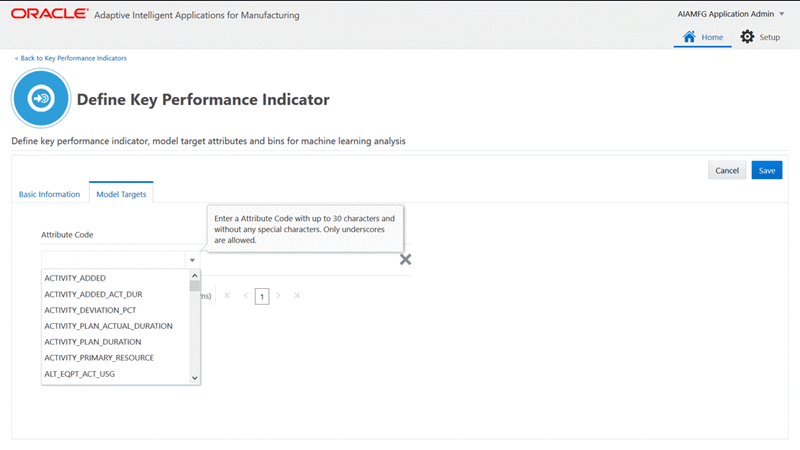
Task: Click the X remove row icon
Action: pyautogui.click(x=405, y=260)
